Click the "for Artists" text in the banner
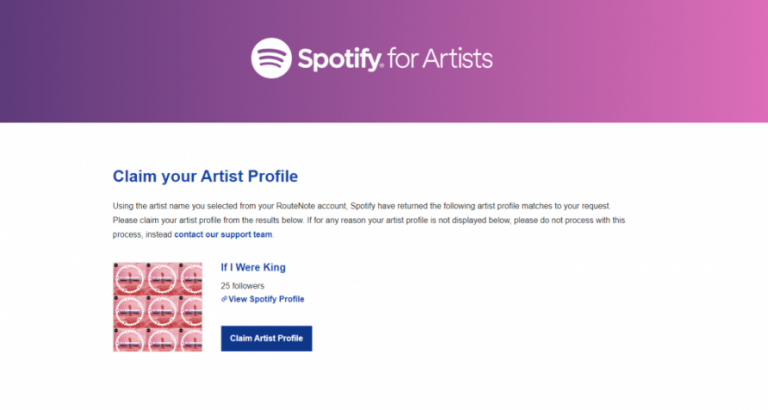This screenshot has width=768, height=410. pos(440,58)
